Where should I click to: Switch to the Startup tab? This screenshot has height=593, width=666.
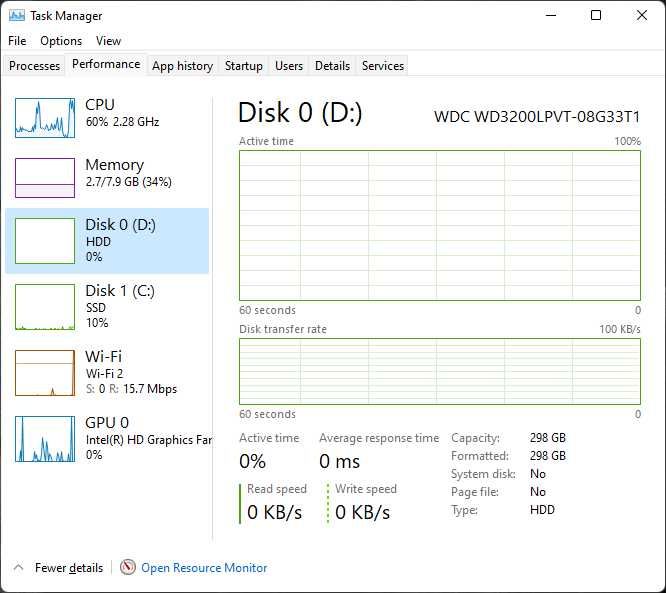[x=243, y=66]
